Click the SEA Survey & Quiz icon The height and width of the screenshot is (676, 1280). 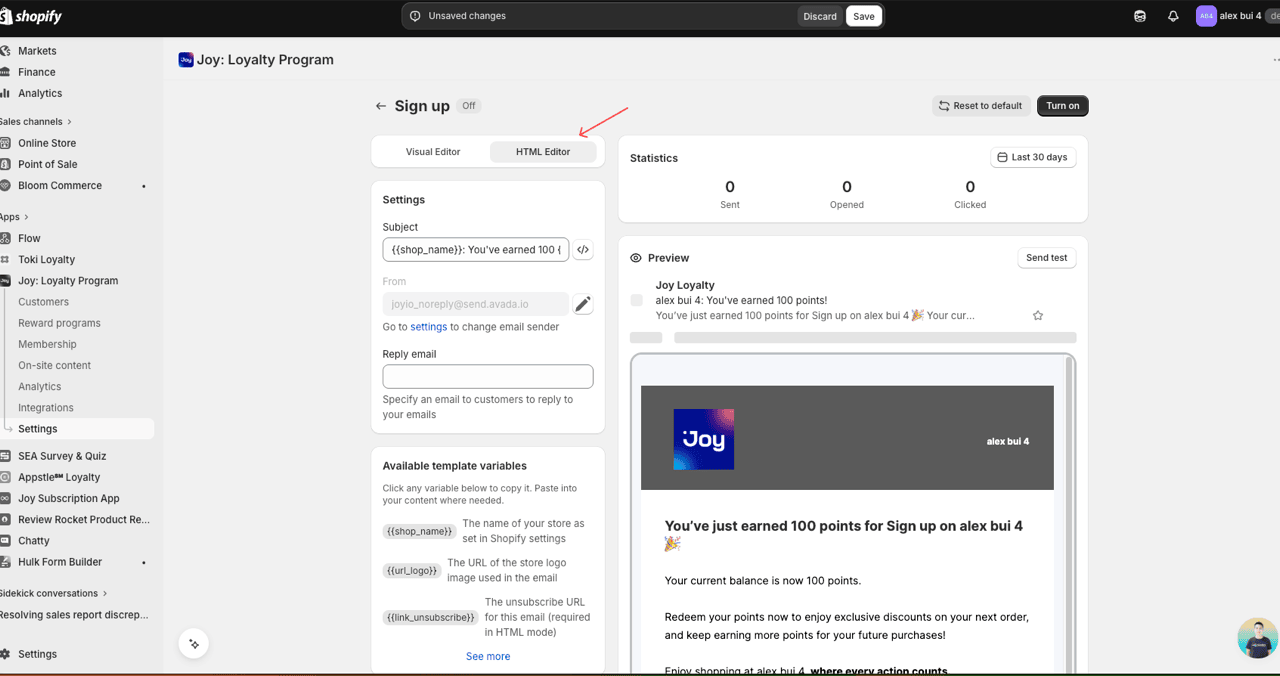click(x=5, y=456)
